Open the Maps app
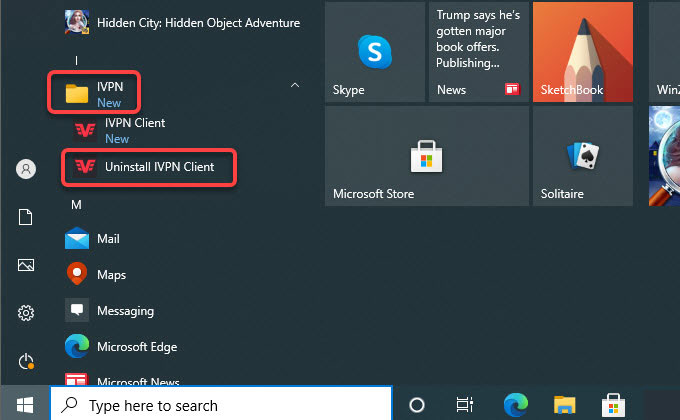This screenshot has height=420, width=680. point(95,274)
